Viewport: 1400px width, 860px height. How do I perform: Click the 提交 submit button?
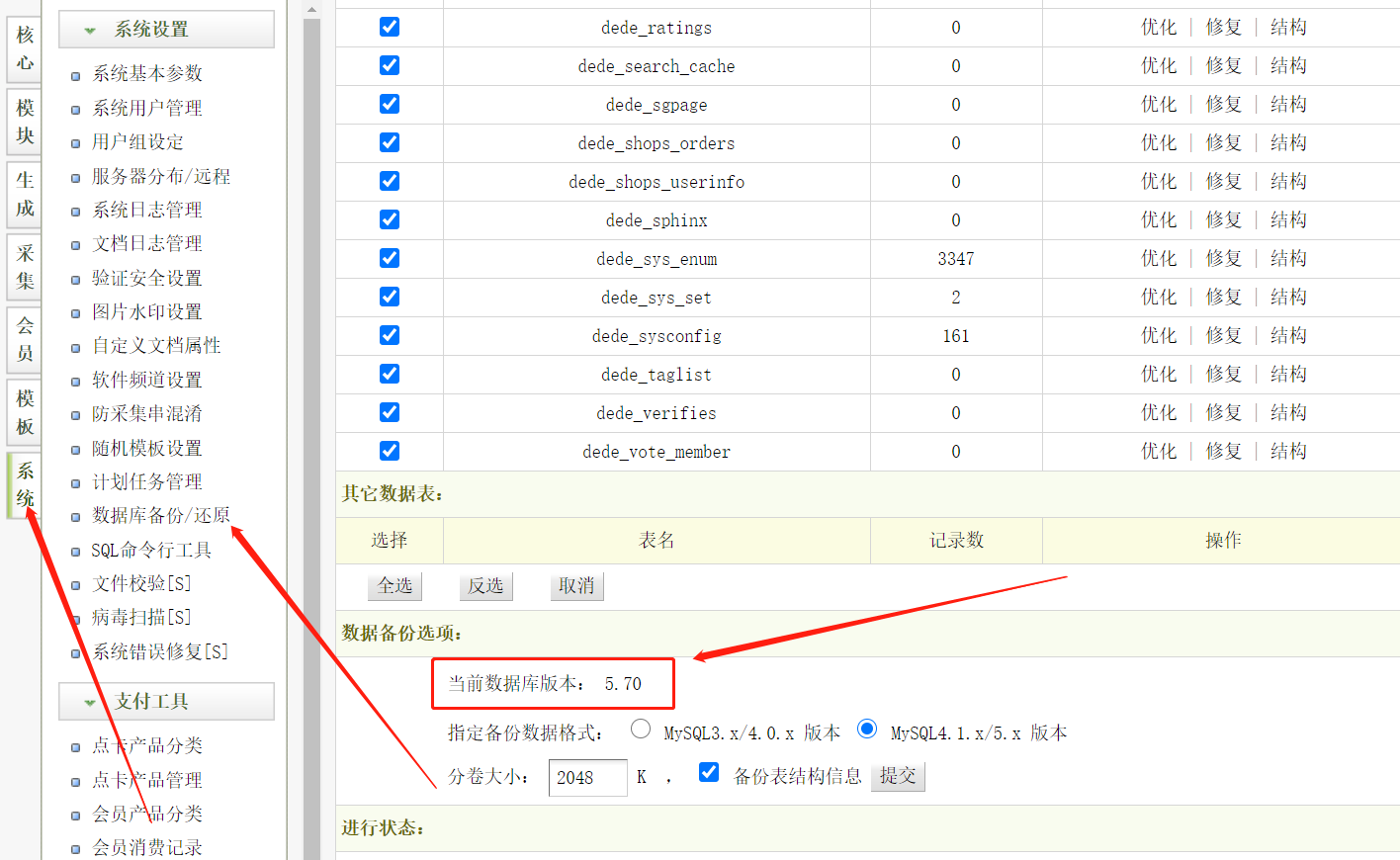[x=898, y=776]
